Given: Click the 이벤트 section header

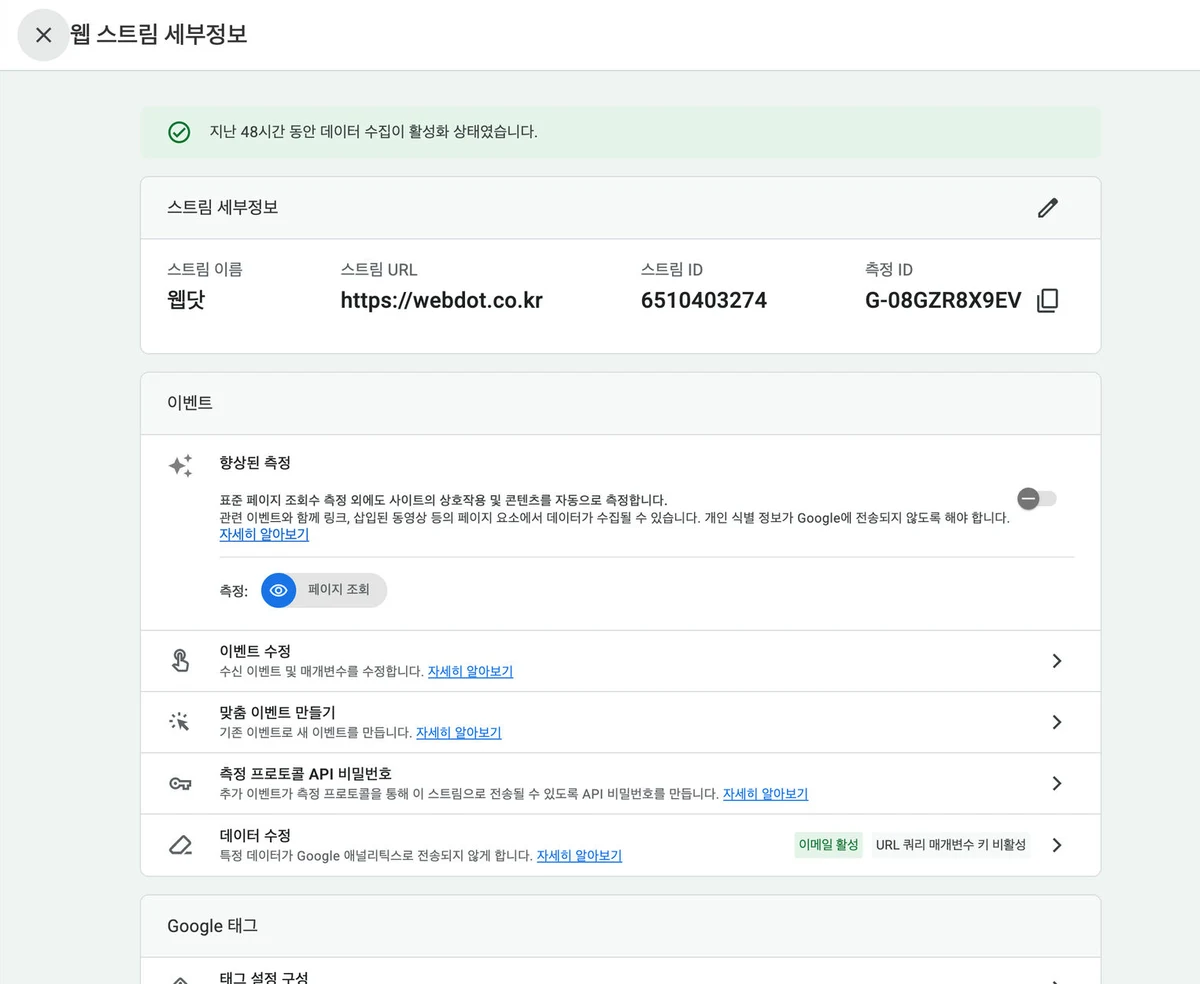Looking at the screenshot, I should point(190,403).
